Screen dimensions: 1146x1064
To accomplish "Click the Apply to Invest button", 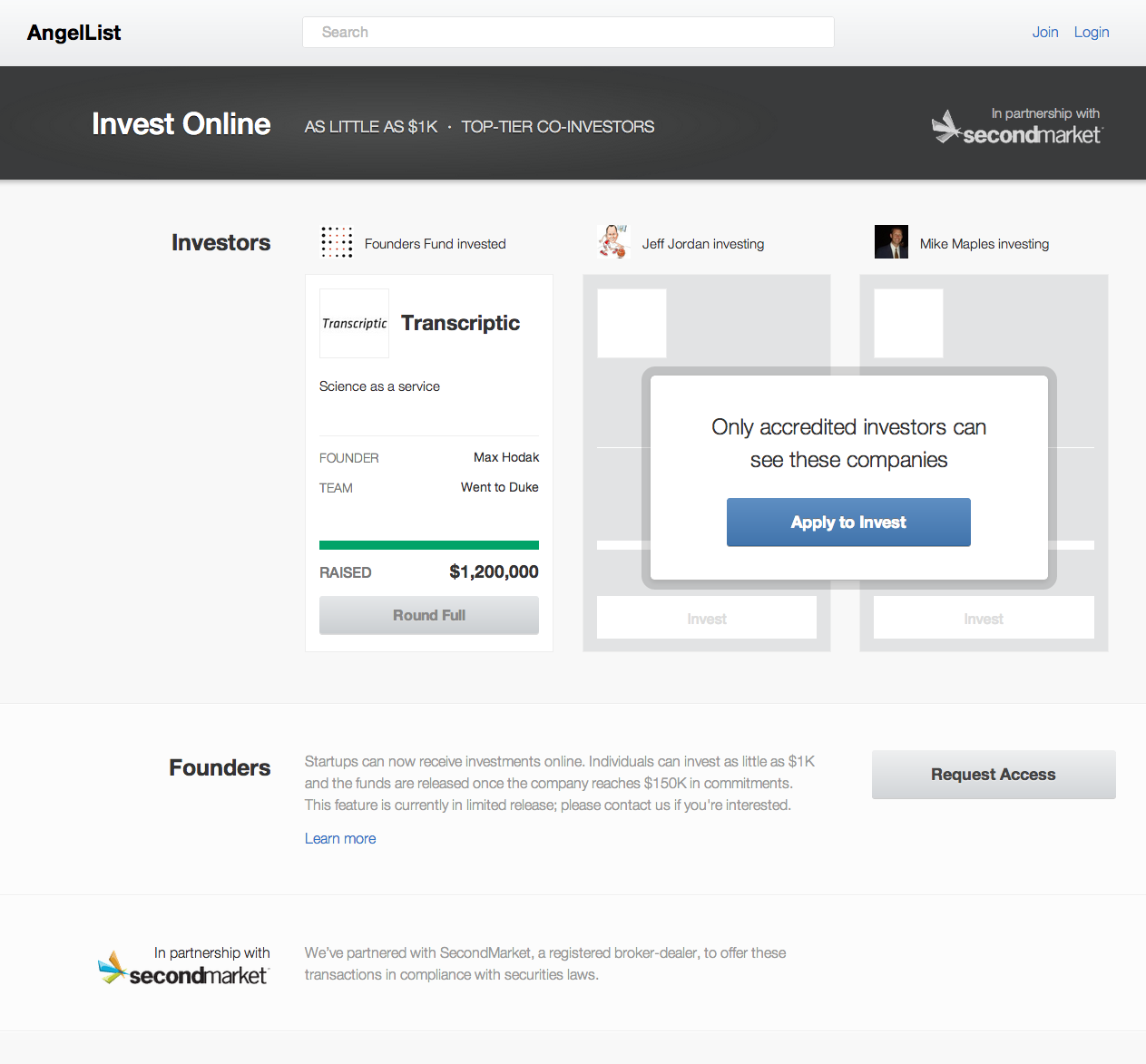I will (x=848, y=522).
